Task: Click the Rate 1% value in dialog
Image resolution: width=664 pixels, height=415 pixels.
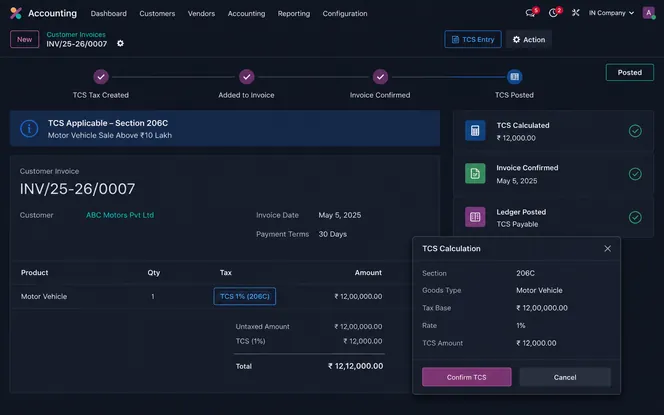Action: (x=520, y=326)
